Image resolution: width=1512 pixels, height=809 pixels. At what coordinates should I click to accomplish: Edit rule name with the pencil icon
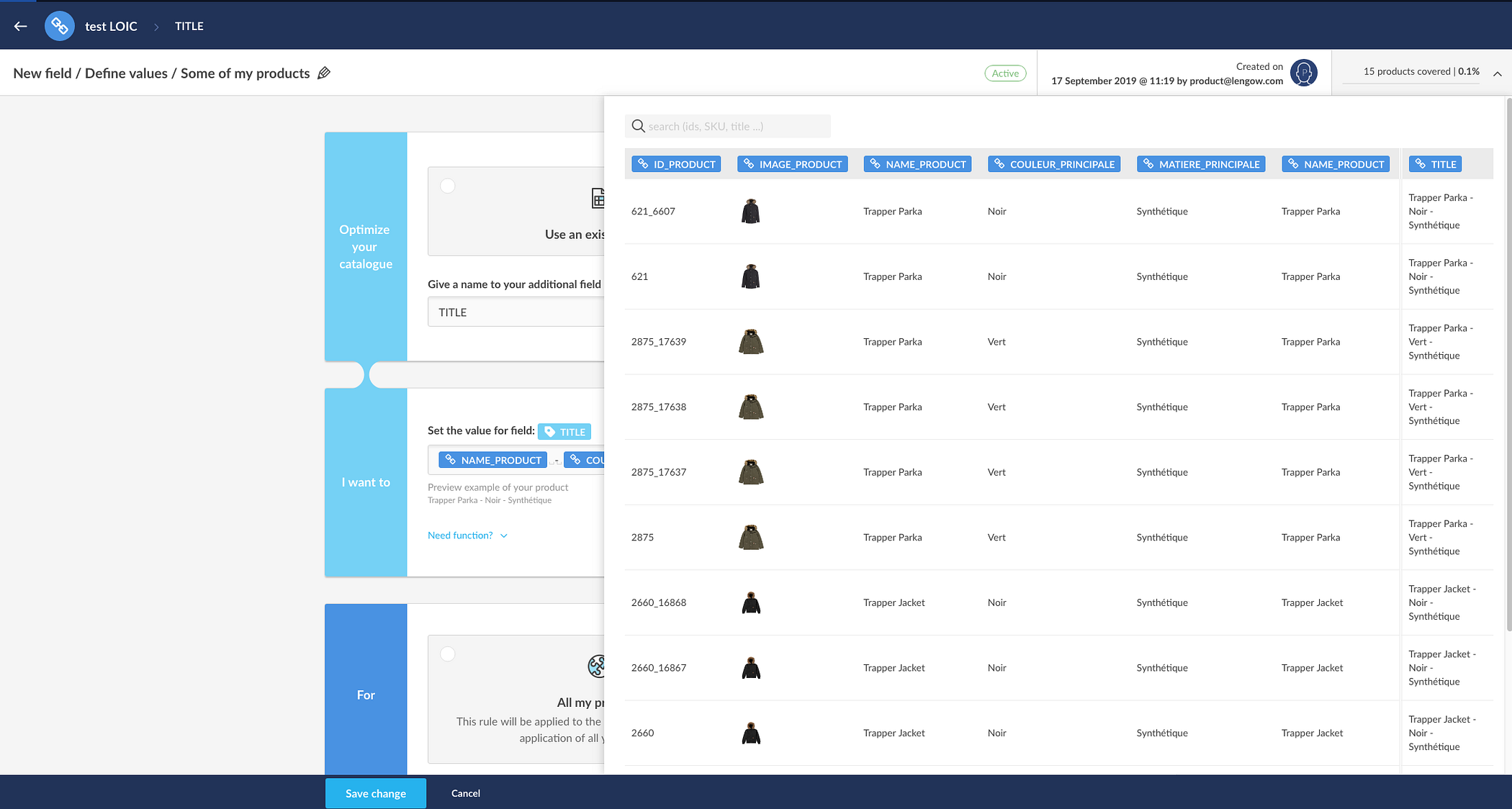tap(324, 73)
